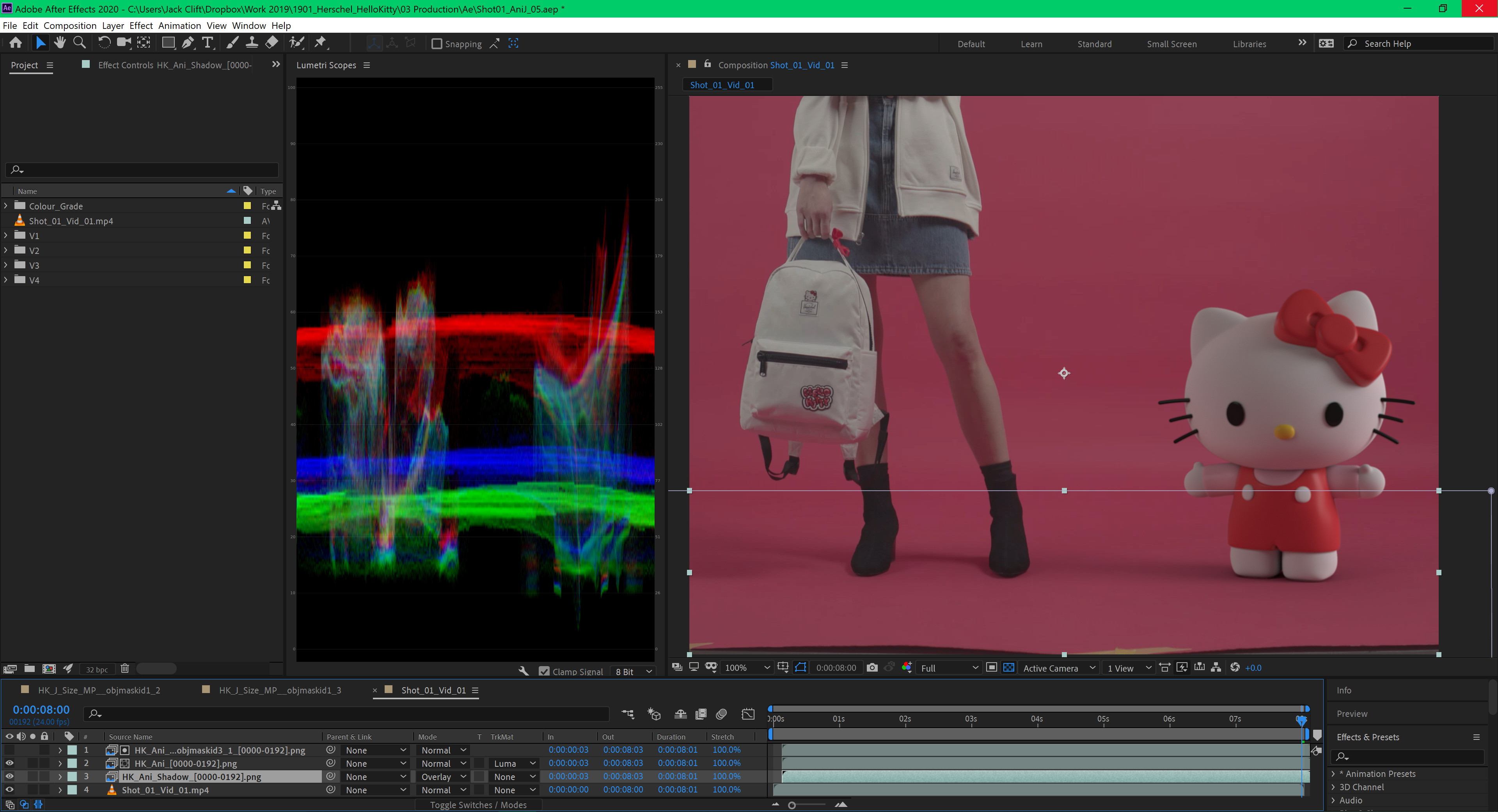Switch to the Standard workspace
1498x812 pixels.
pos(1094,44)
